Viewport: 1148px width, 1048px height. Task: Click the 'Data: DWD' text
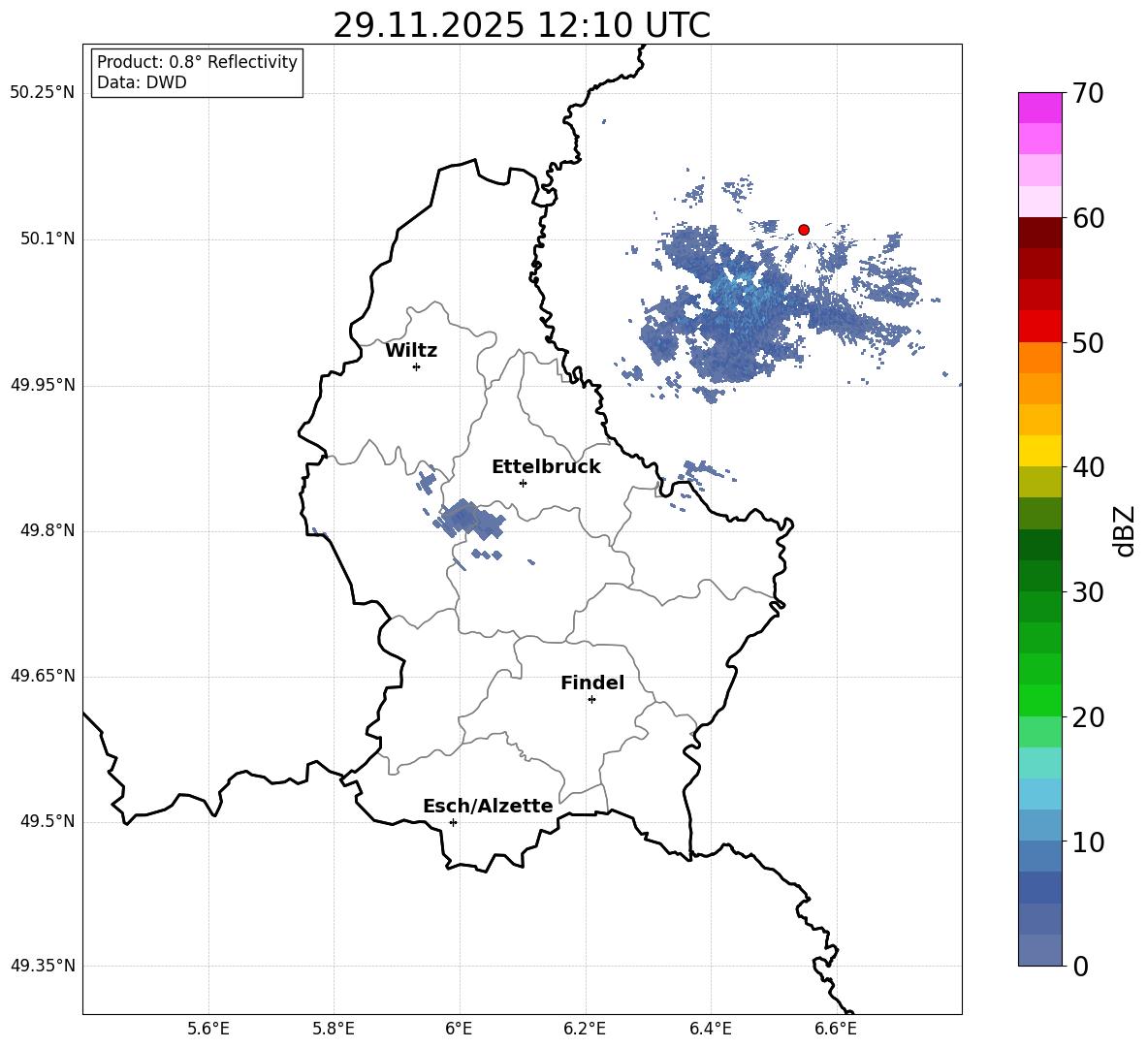(142, 82)
